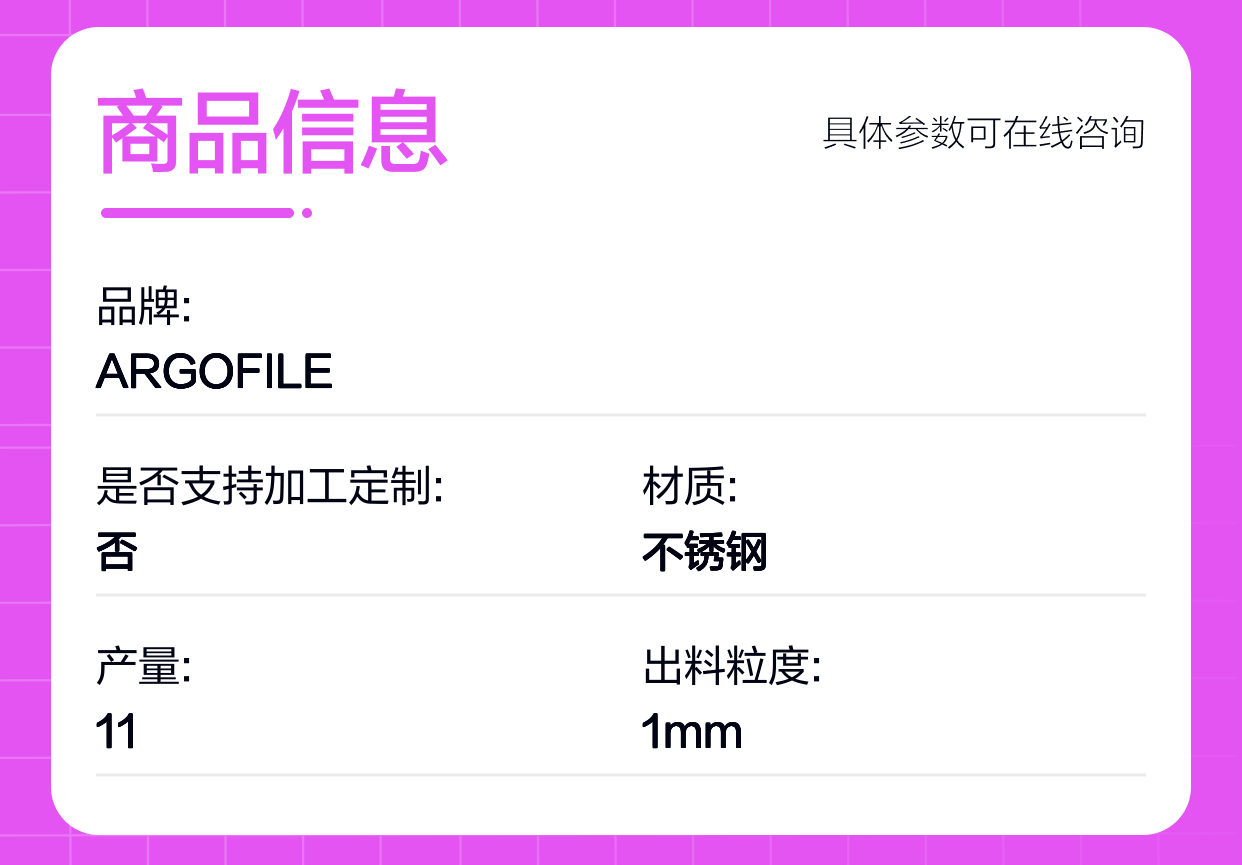
Task: Click the pink grid background outside the card
Action: [25, 430]
